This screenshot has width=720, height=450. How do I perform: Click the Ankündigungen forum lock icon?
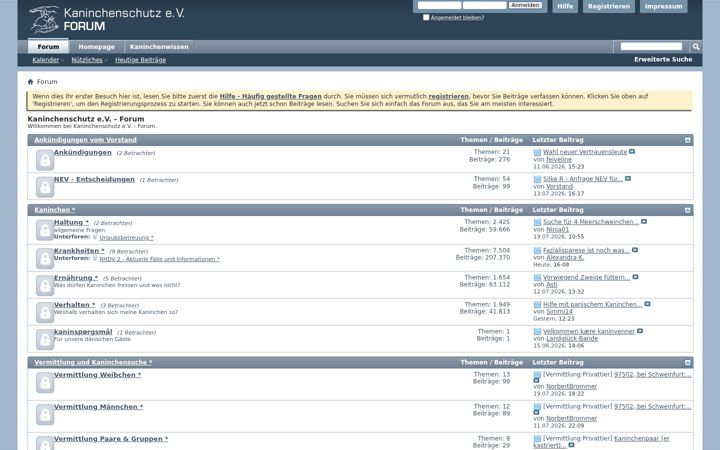coord(45,160)
